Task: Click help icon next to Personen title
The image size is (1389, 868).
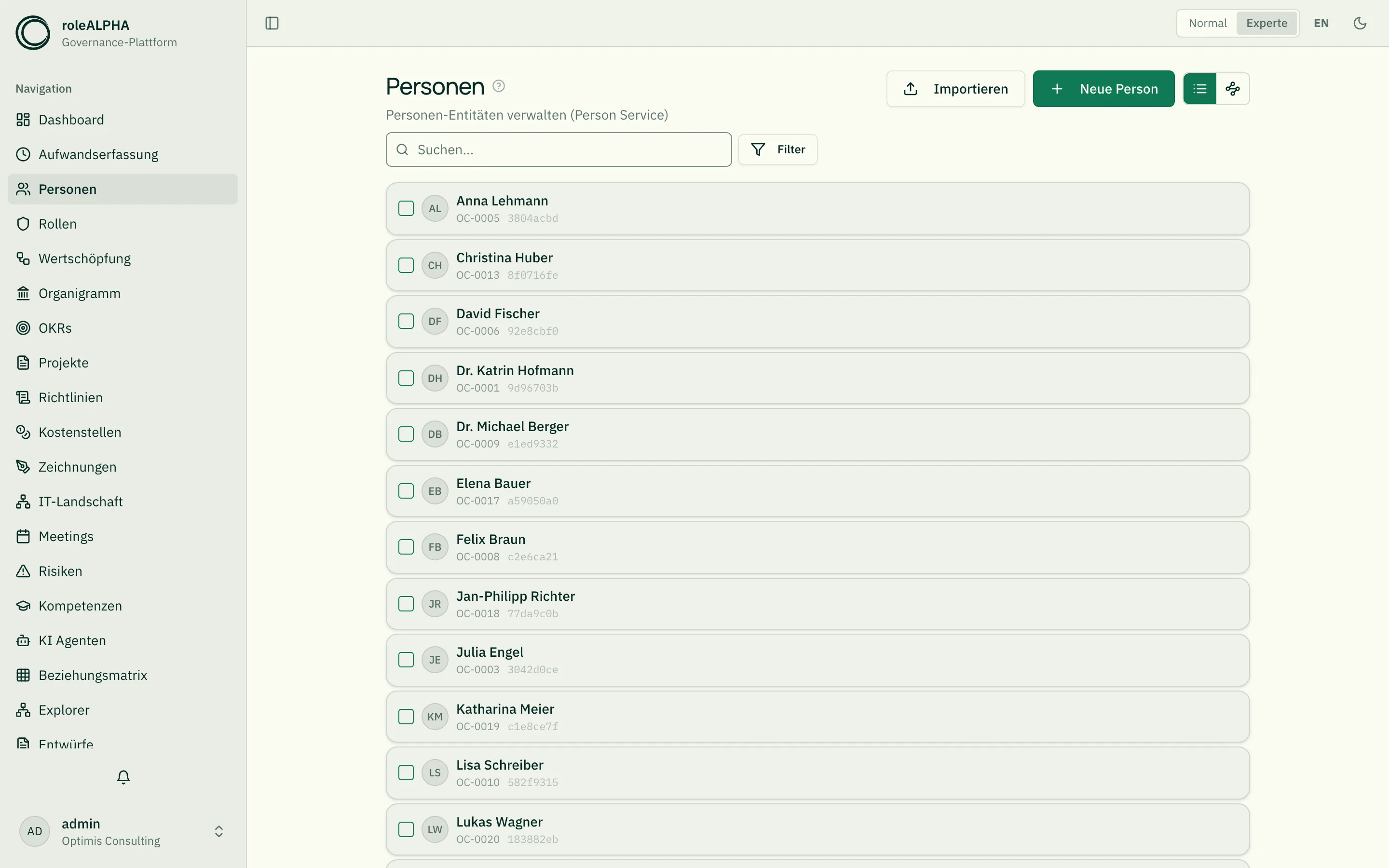Action: pyautogui.click(x=499, y=85)
